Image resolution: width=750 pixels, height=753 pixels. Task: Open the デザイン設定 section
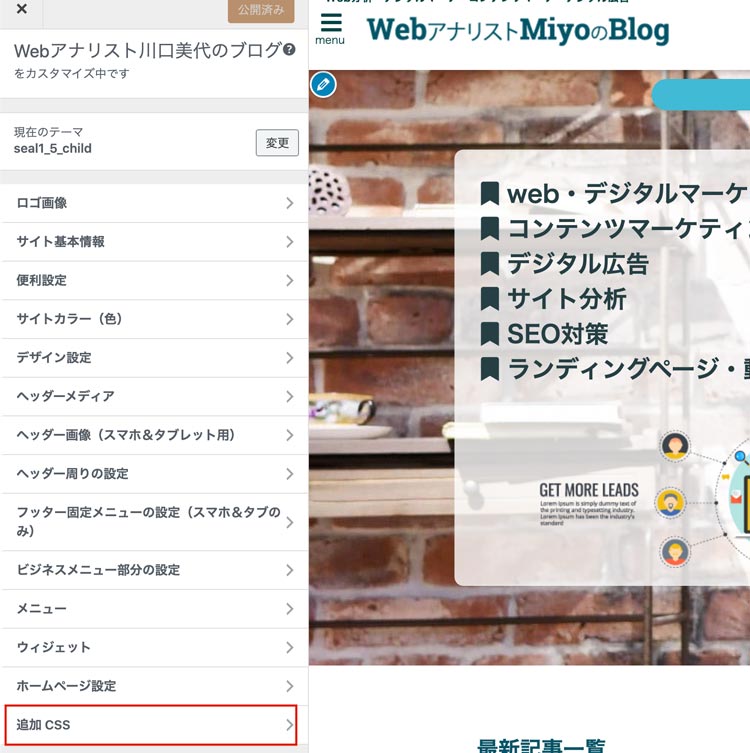[x=154, y=358]
